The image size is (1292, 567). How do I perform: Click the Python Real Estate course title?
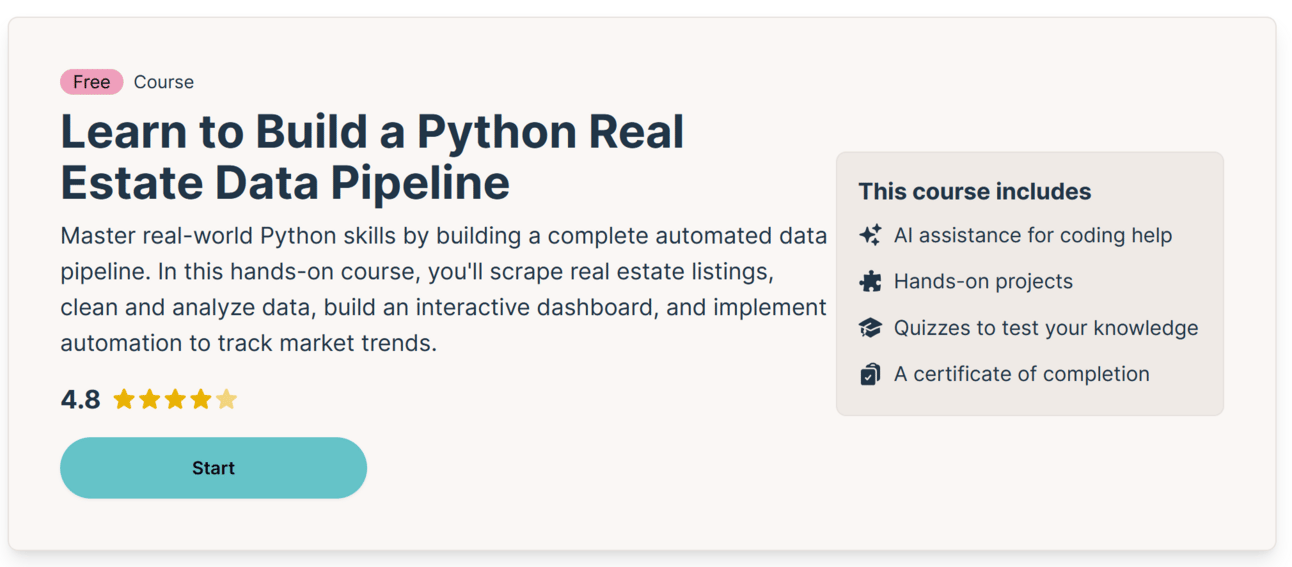coord(372,157)
